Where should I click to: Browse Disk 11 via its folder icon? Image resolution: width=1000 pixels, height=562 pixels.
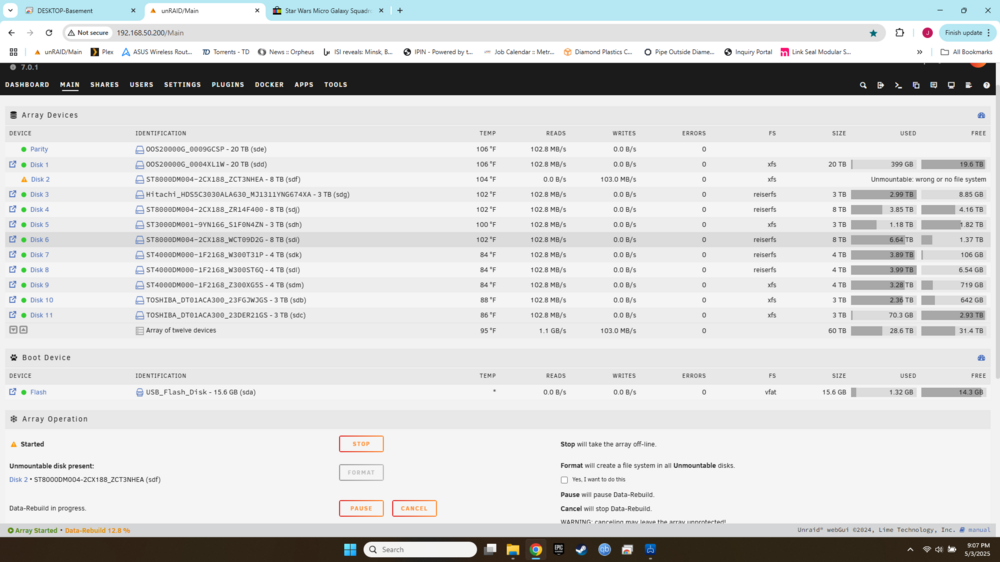pos(13,314)
